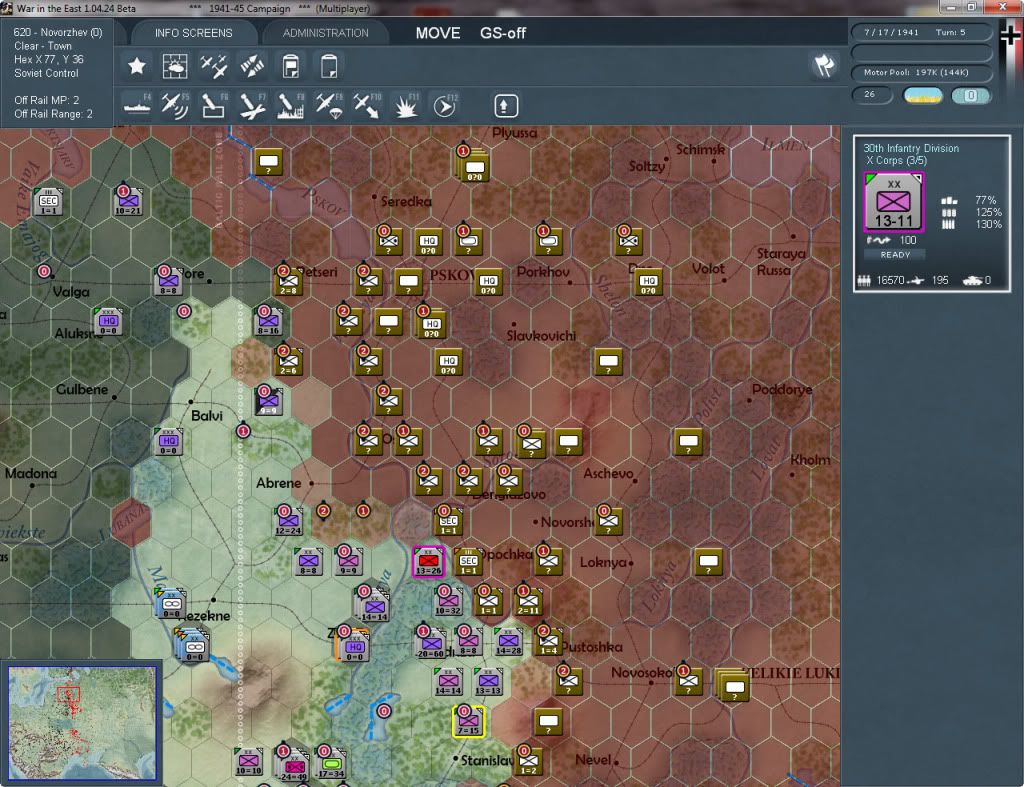The width and height of the screenshot is (1024, 787).
Task: Click the X Corps (3/5) link
Action: point(896,161)
